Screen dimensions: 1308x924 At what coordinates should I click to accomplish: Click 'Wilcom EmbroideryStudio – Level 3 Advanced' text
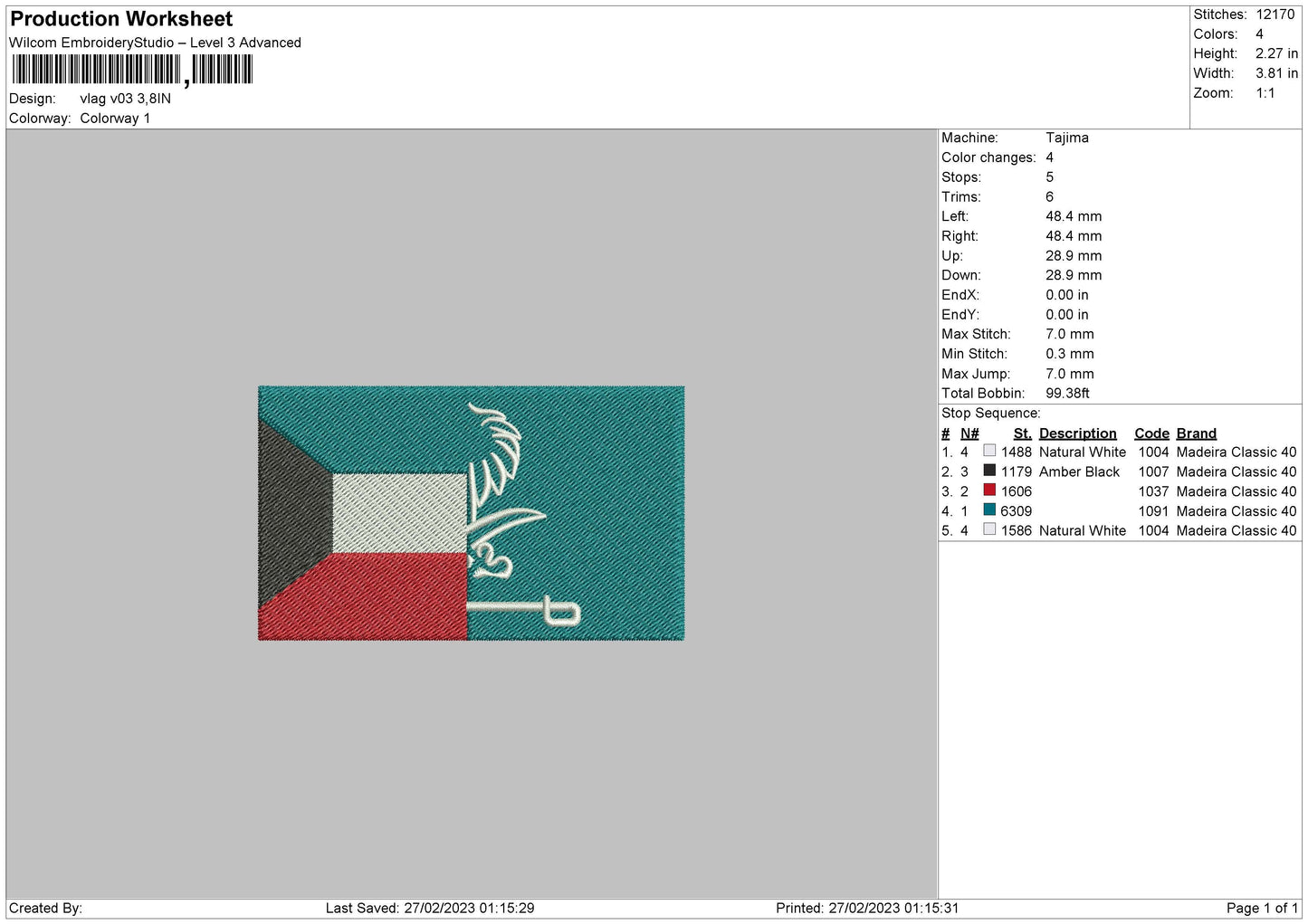click(155, 43)
